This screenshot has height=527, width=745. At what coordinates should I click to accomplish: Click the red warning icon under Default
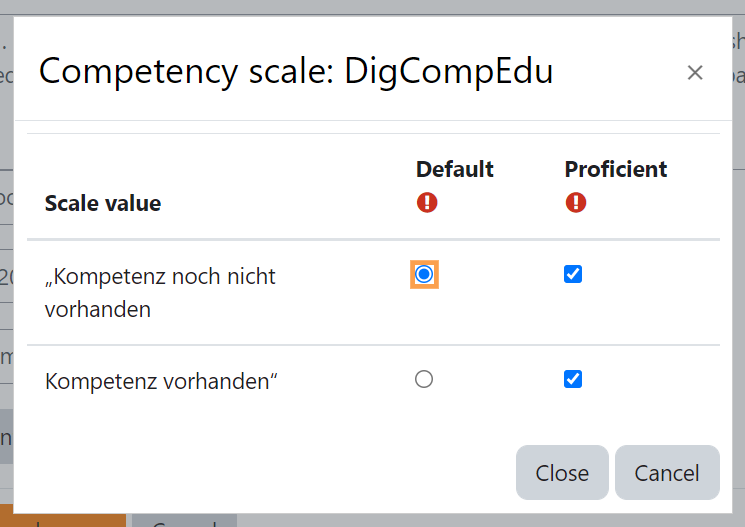click(x=427, y=202)
